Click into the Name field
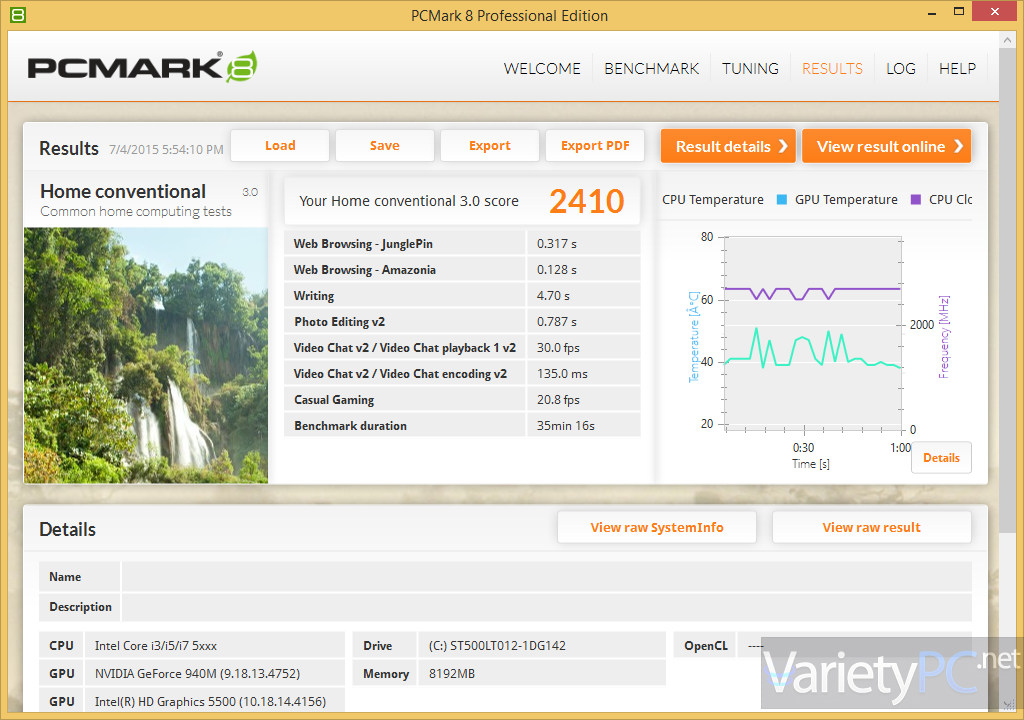 (545, 577)
